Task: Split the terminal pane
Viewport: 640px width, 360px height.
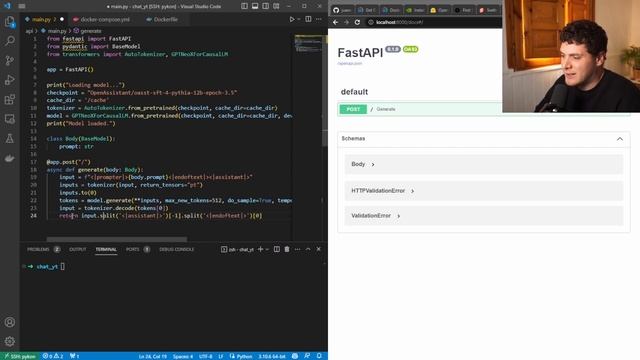Action: (277, 249)
